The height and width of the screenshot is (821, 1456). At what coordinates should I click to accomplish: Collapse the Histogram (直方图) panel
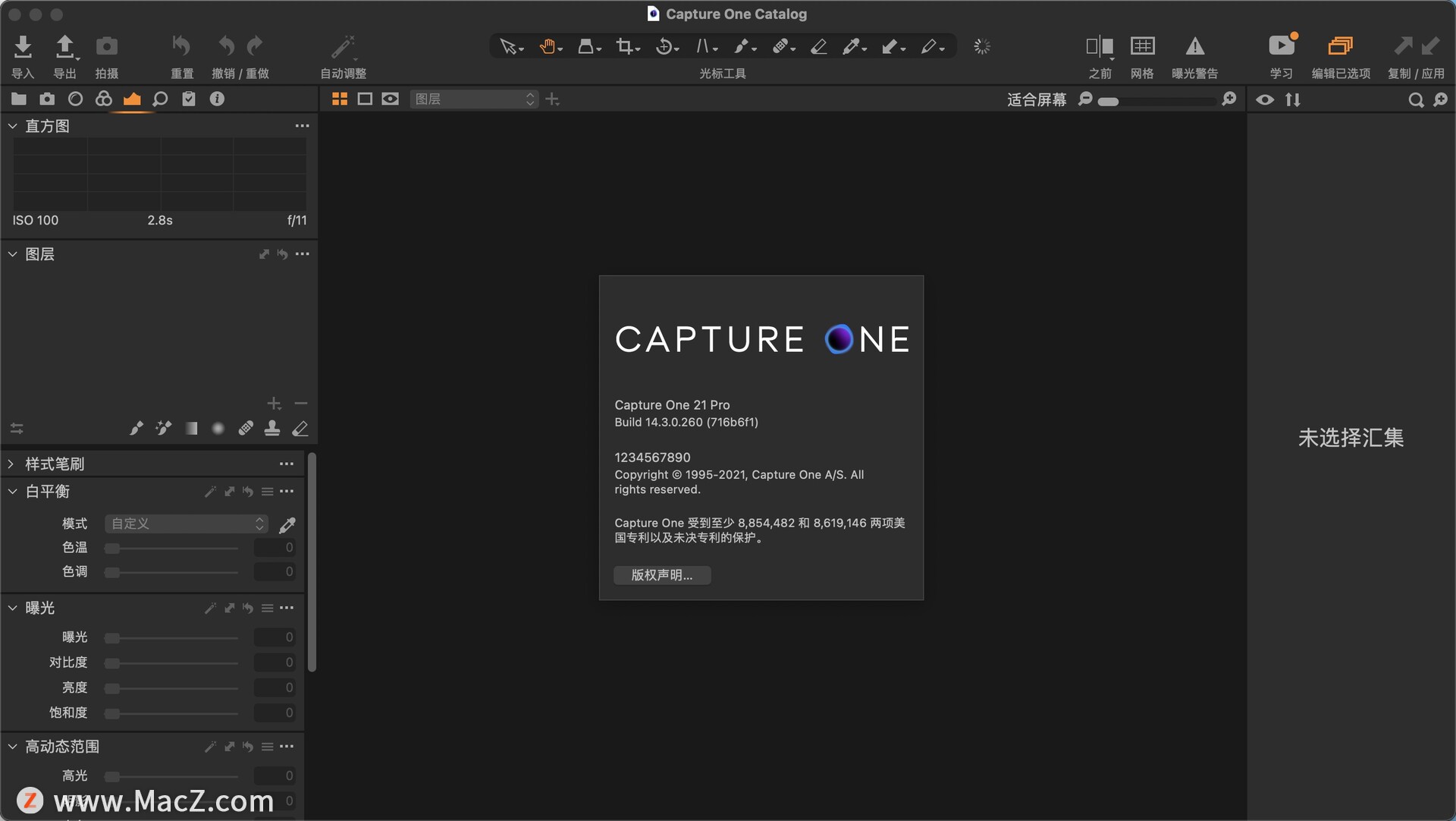pos(13,126)
